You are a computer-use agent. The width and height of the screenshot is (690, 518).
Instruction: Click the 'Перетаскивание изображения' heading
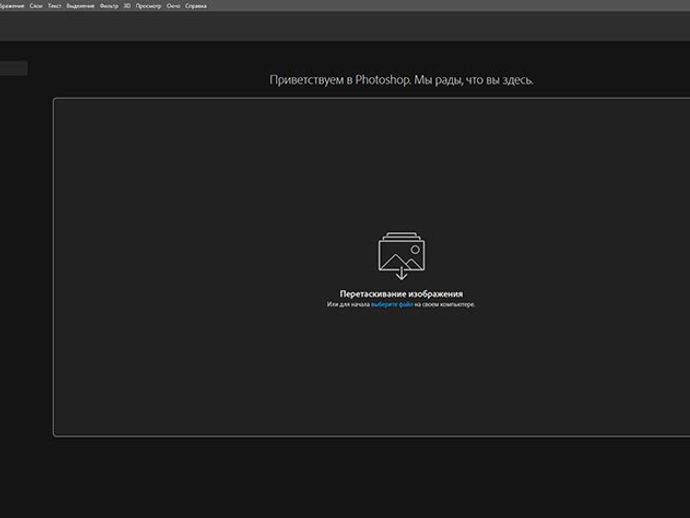click(401, 294)
